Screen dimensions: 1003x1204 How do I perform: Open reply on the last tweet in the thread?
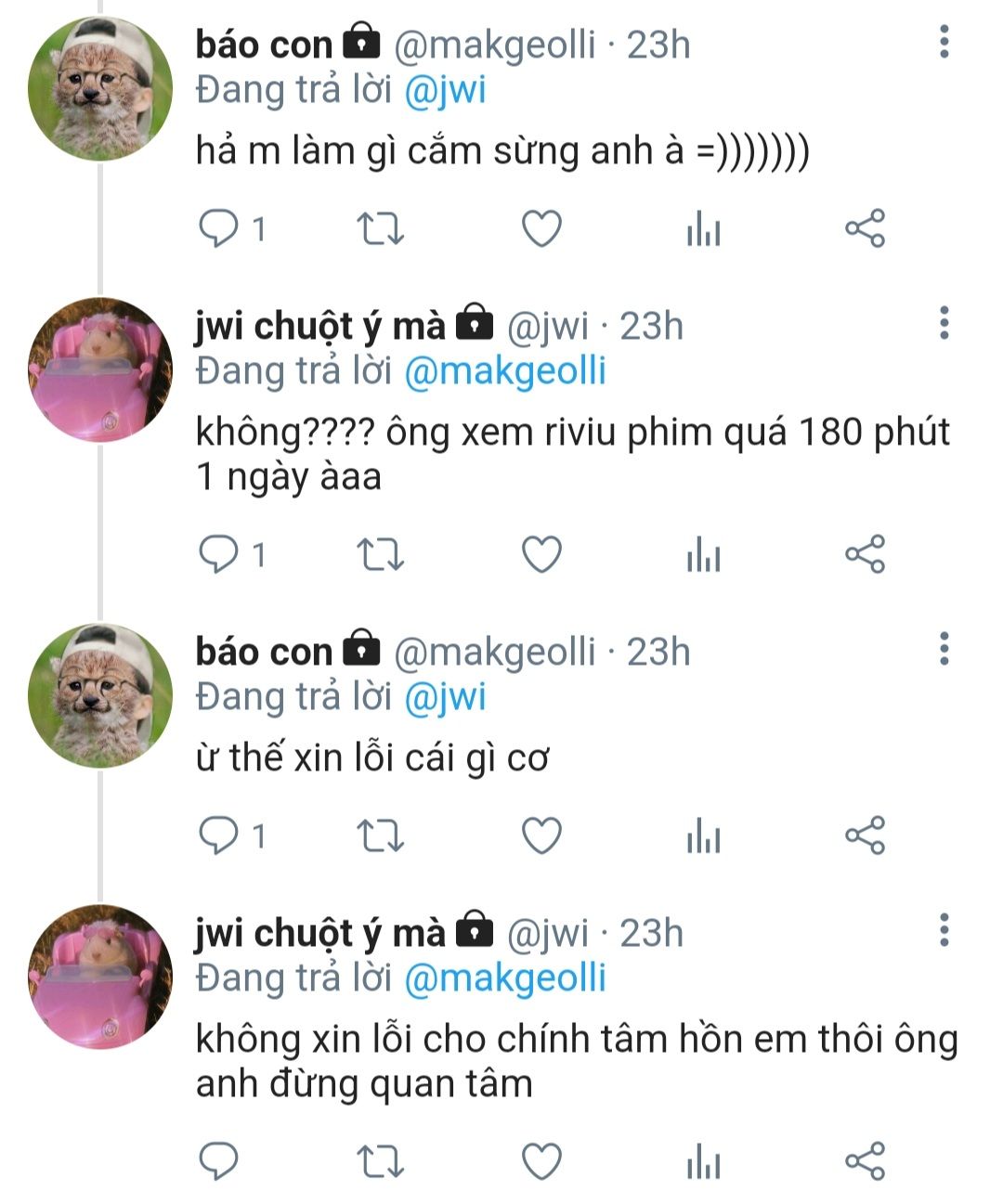[219, 1161]
